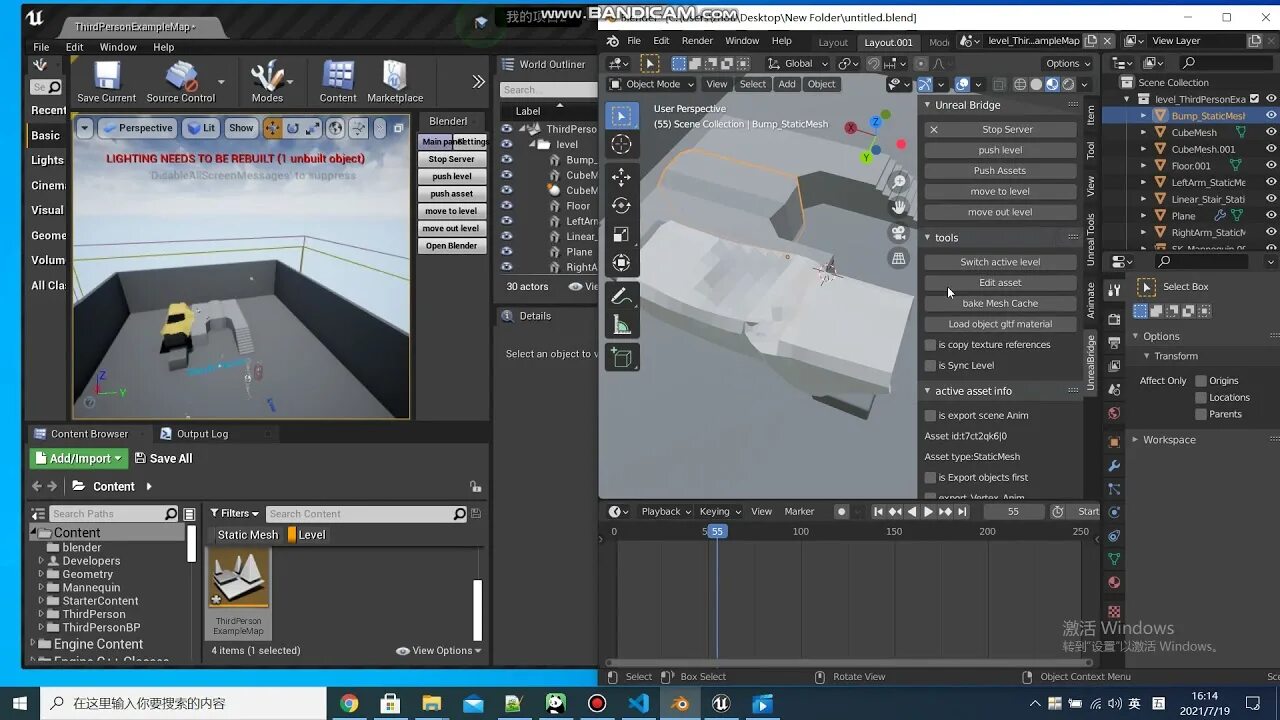Hide Bump_StaticMesh in Blender outliner
This screenshot has width=1280, height=720.
click(x=1271, y=115)
